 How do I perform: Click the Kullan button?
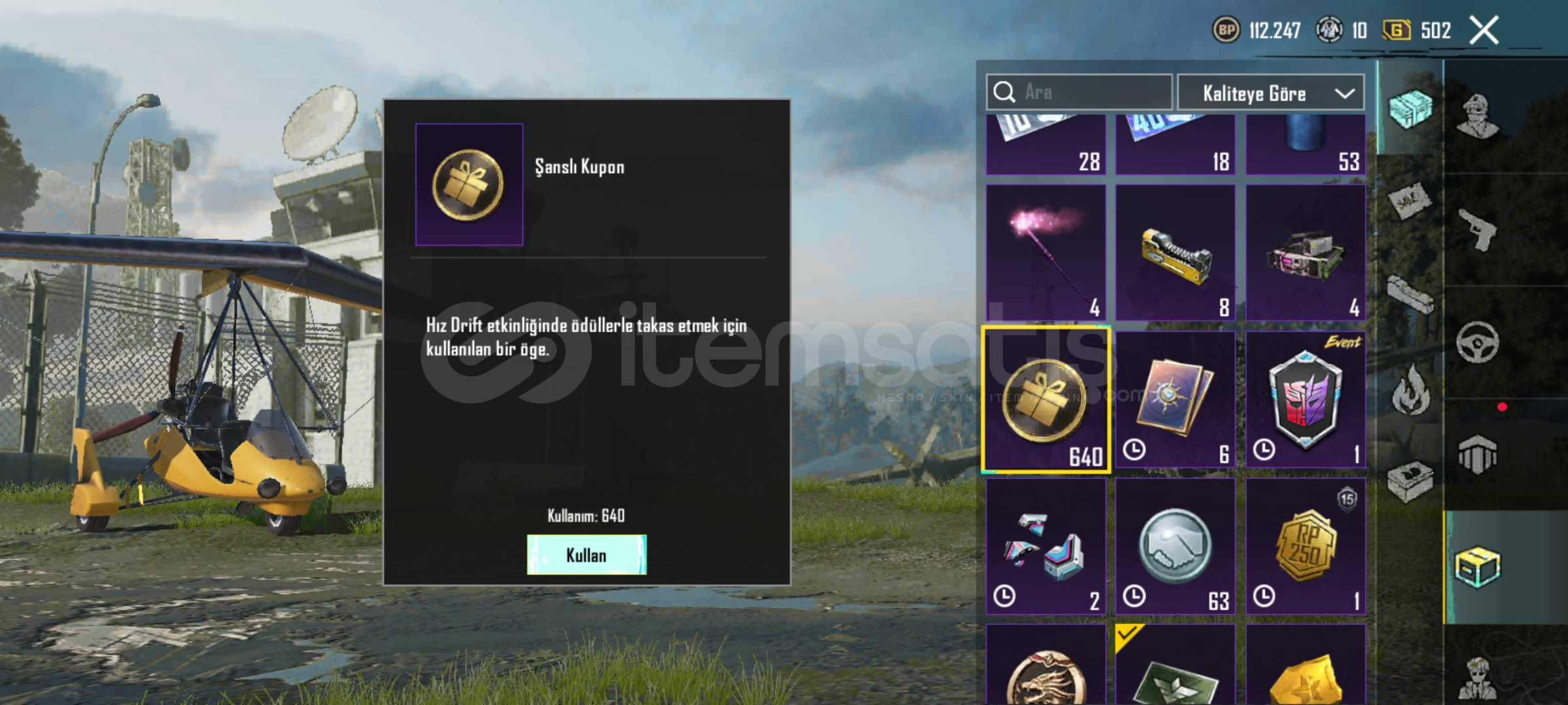pyautogui.click(x=586, y=555)
